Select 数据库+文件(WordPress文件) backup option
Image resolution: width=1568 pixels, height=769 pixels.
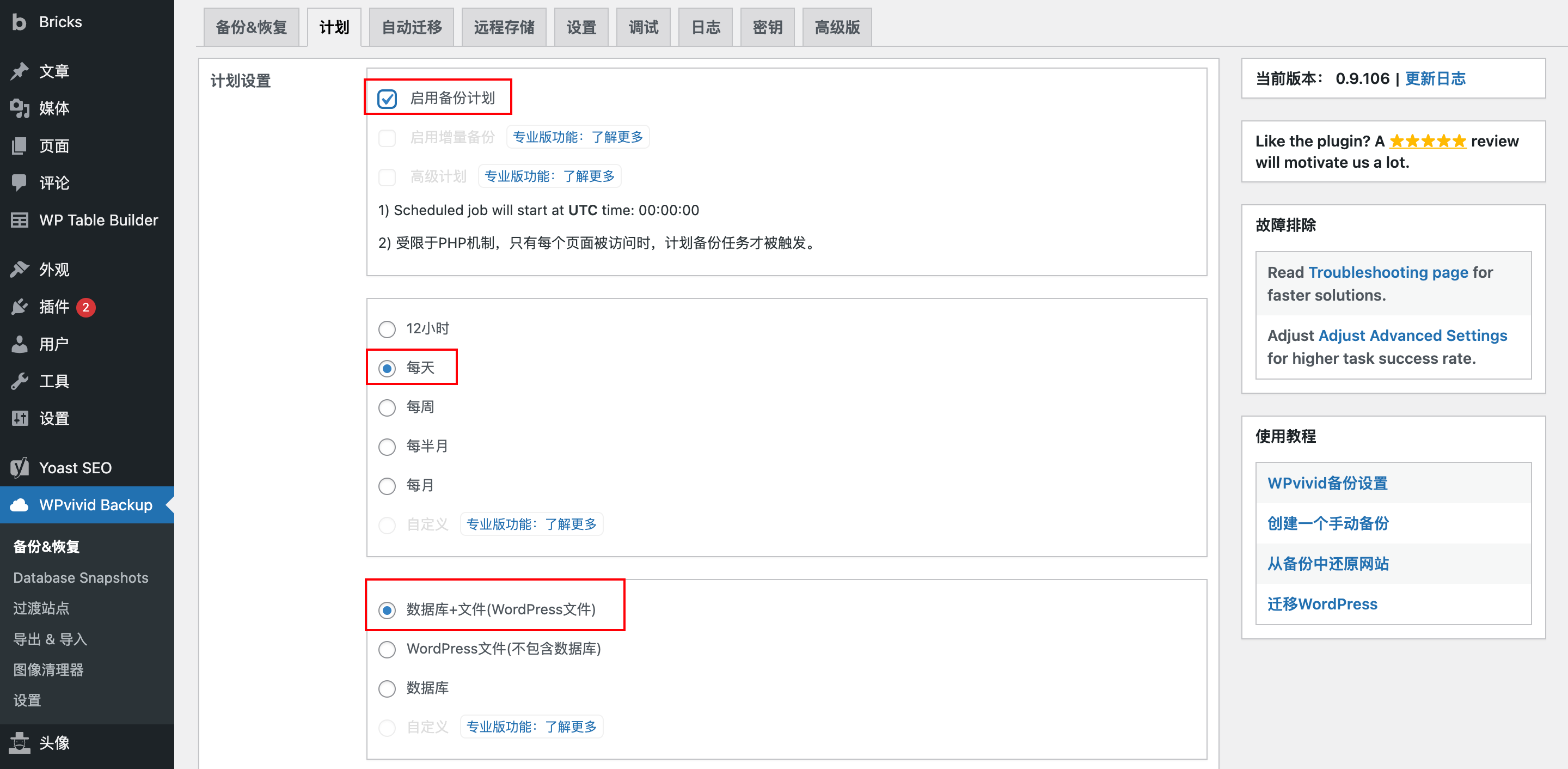tap(387, 610)
